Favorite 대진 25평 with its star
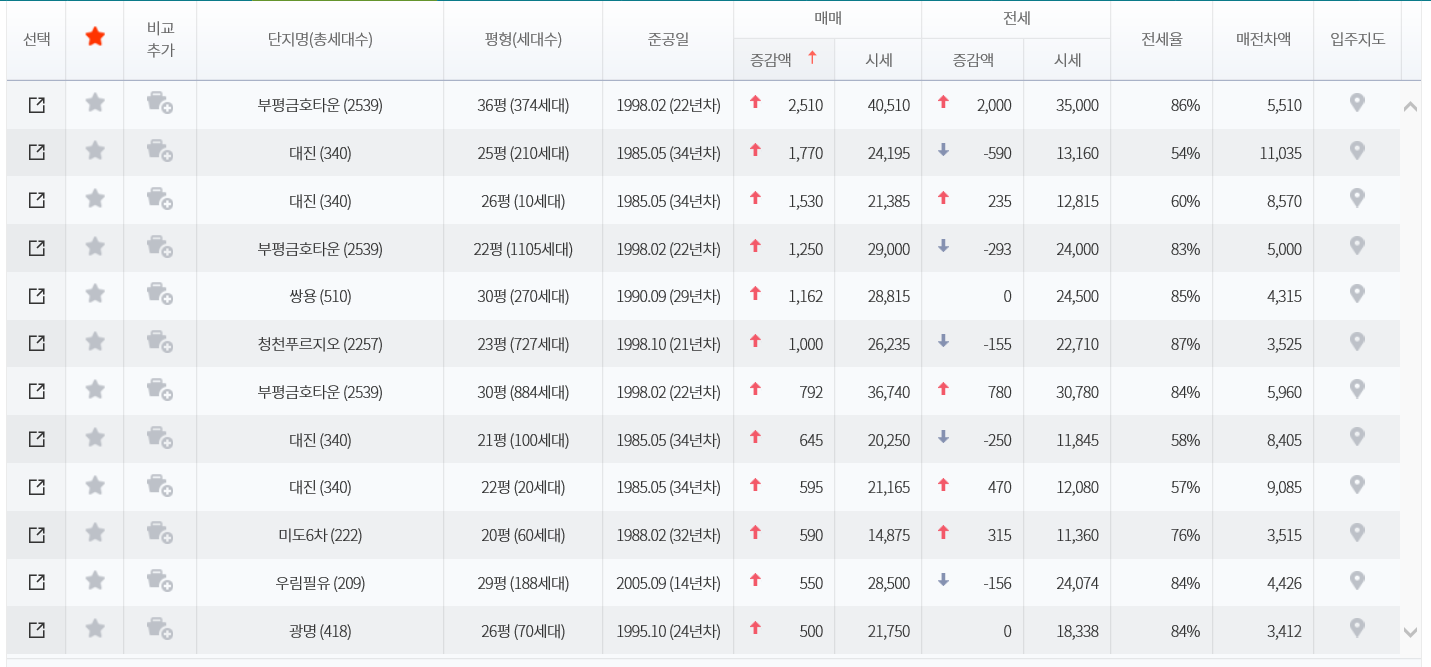 [x=95, y=150]
